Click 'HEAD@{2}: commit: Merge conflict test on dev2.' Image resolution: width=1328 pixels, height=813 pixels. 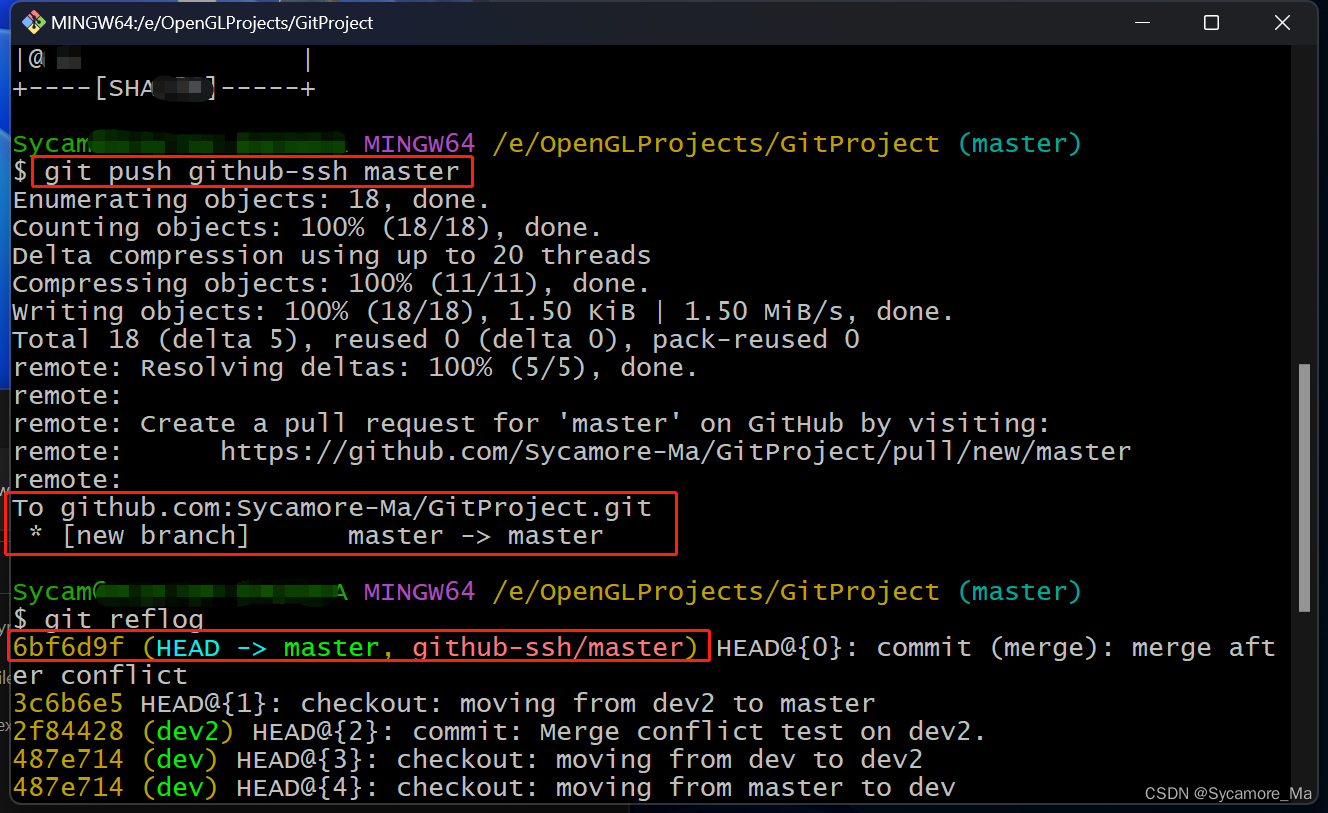point(619,732)
